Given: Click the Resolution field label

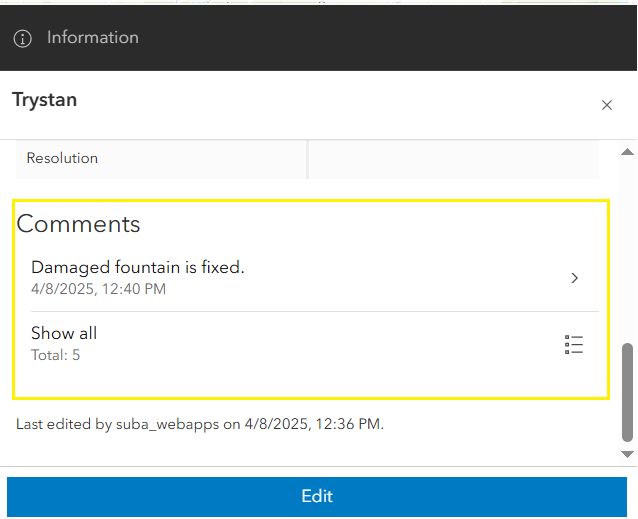Looking at the screenshot, I should 62,158.
